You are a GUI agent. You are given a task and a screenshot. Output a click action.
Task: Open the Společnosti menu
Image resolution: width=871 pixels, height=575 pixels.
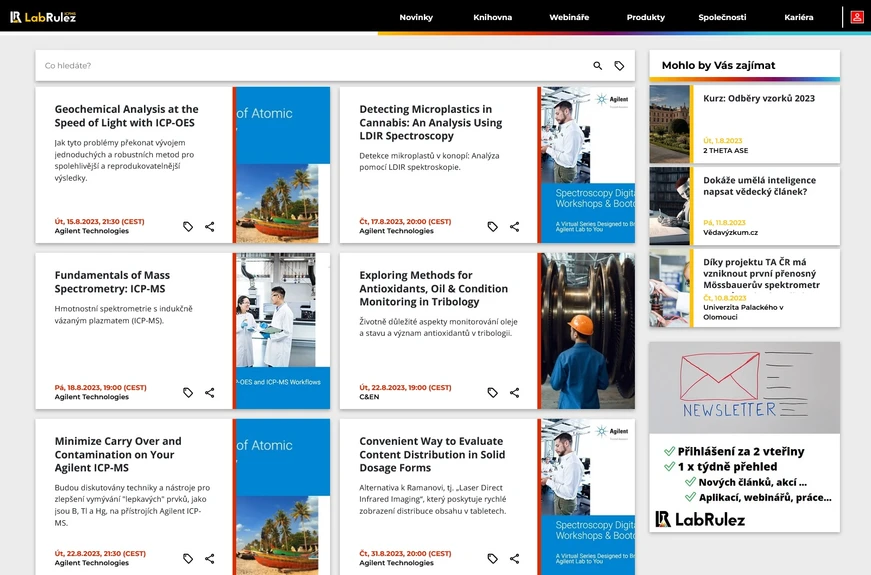[x=722, y=17]
